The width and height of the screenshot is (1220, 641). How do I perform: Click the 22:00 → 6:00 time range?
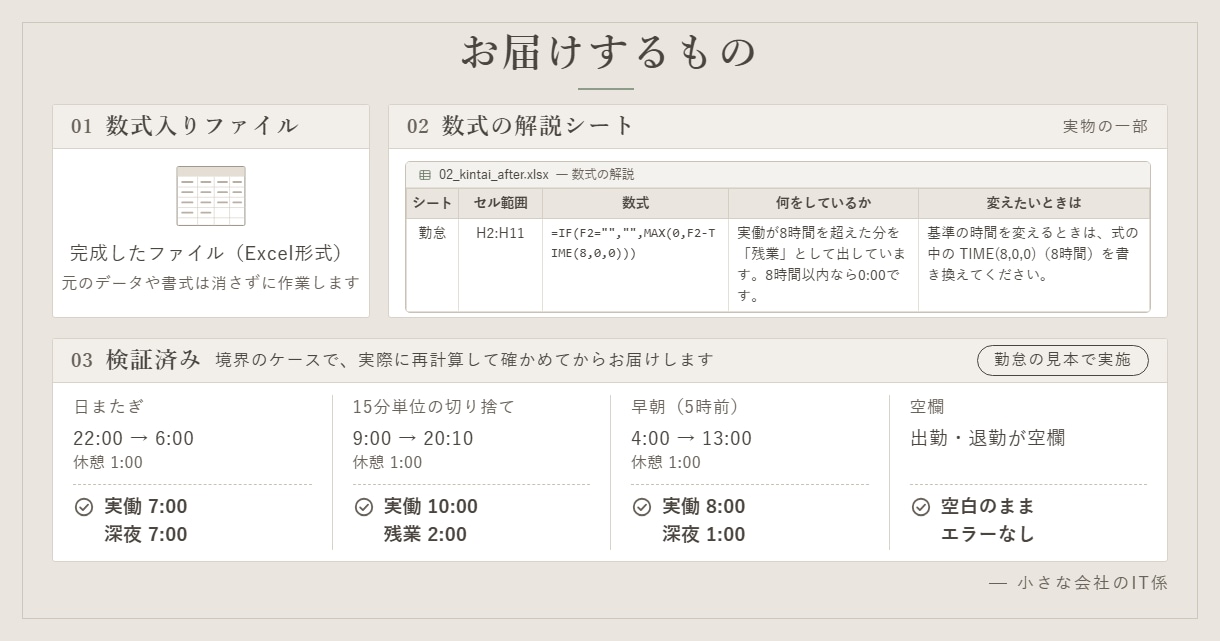pos(133,438)
